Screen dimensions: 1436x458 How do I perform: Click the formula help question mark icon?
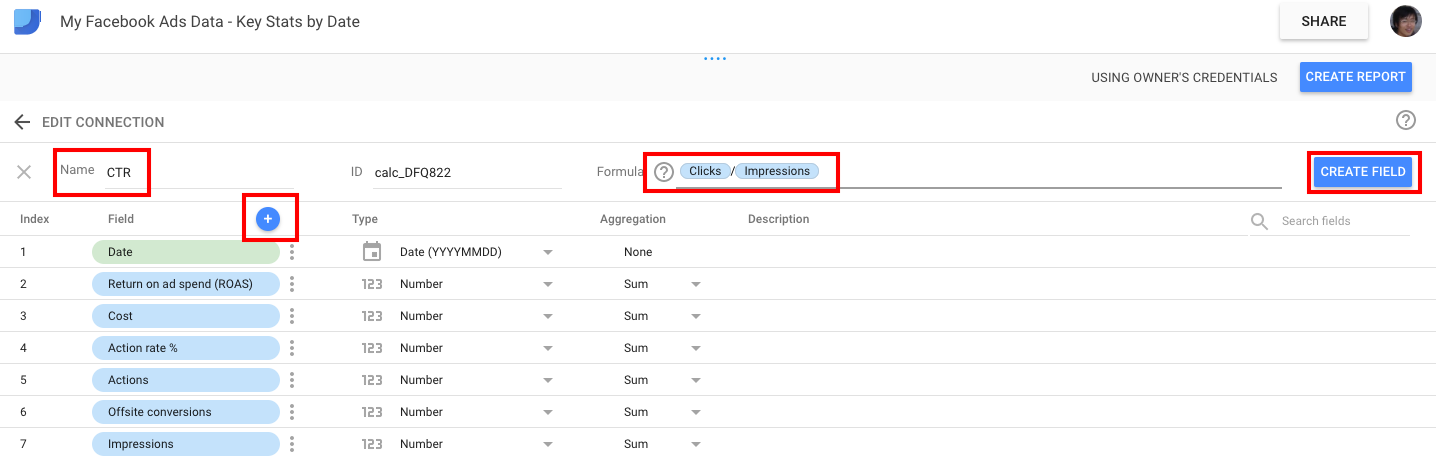click(x=663, y=172)
